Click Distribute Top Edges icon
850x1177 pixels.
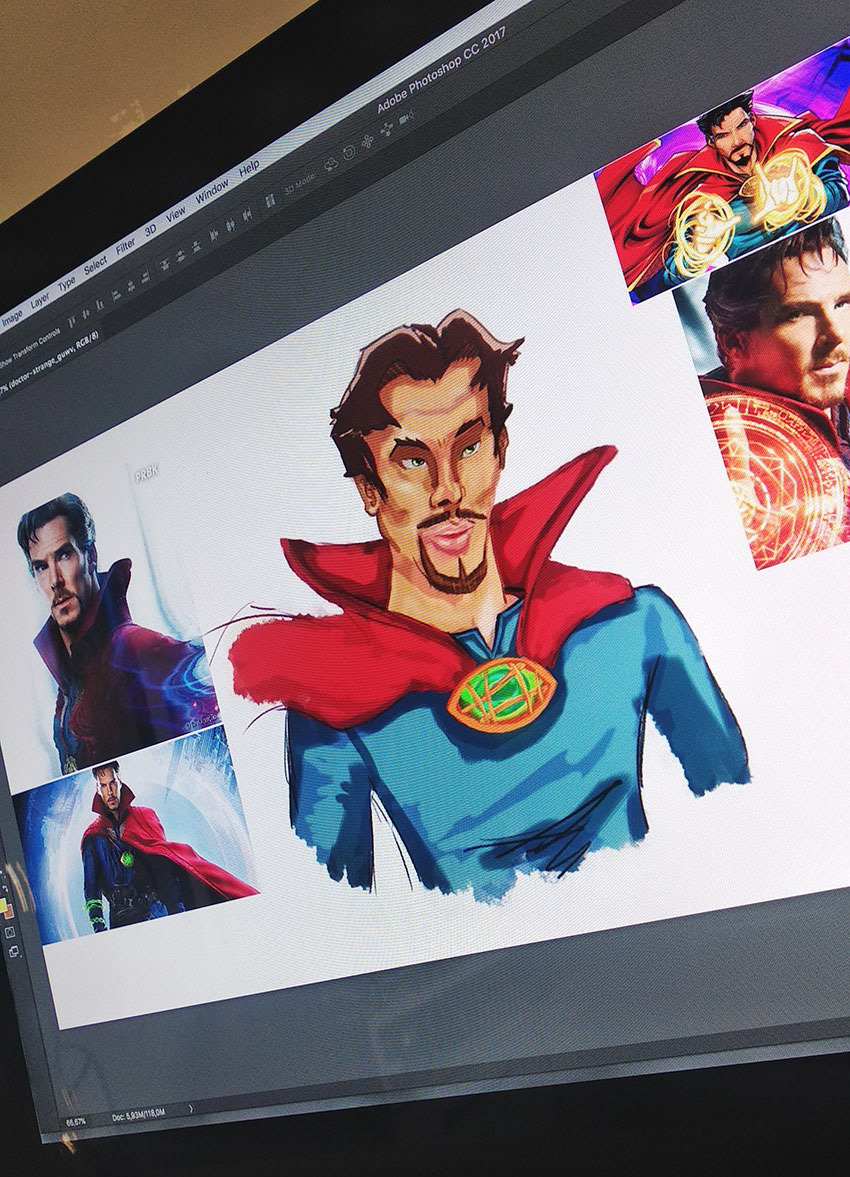pos(164,264)
